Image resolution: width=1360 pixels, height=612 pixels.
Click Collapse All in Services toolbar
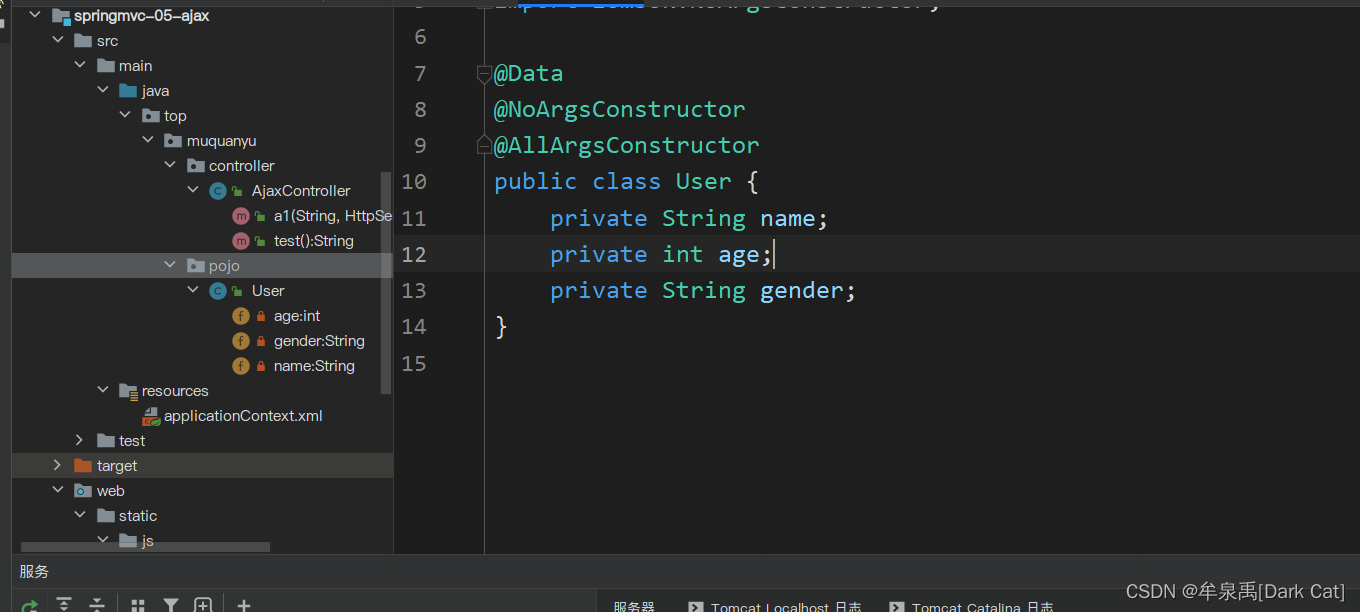coord(97,605)
